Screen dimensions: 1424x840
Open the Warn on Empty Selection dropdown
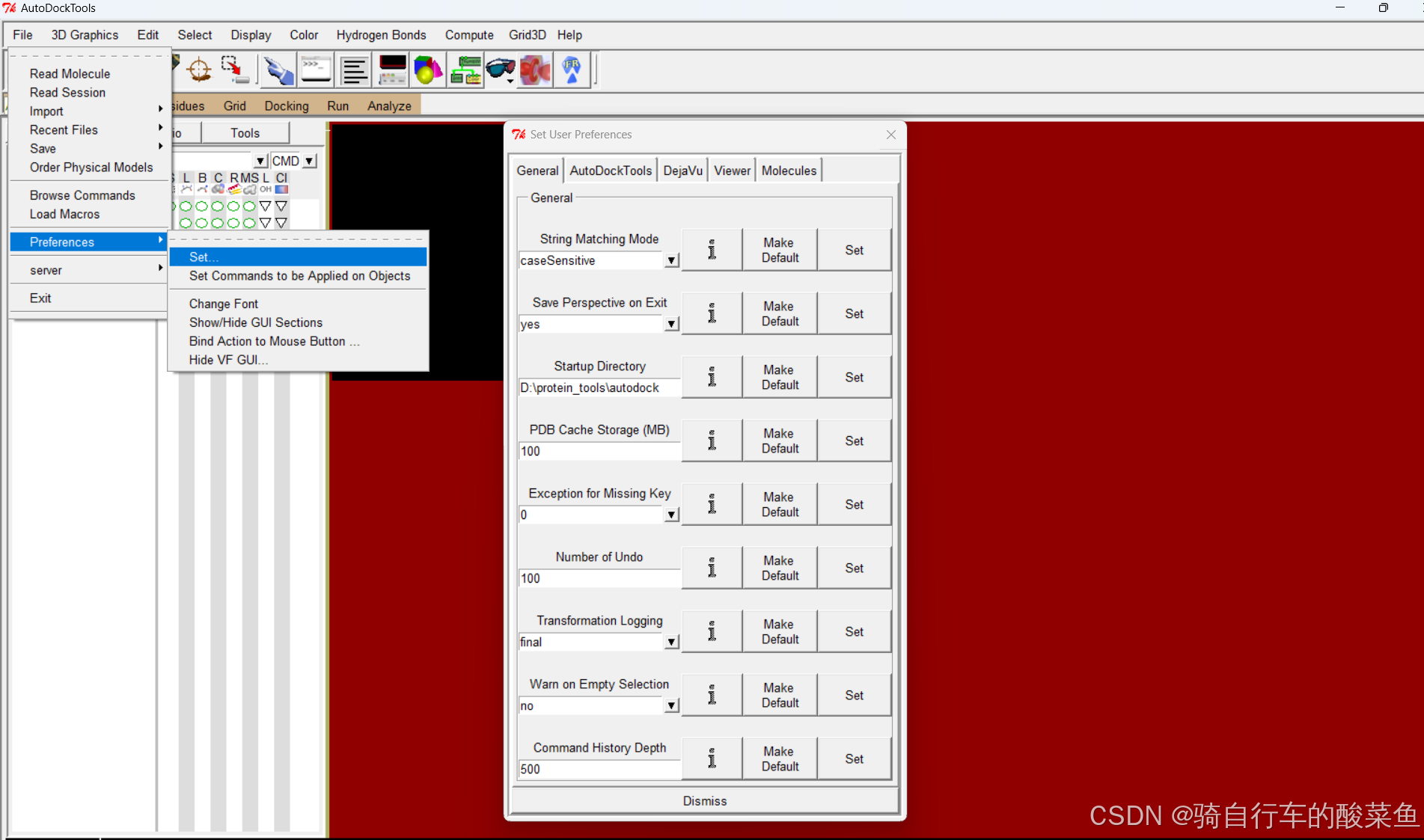pos(671,705)
